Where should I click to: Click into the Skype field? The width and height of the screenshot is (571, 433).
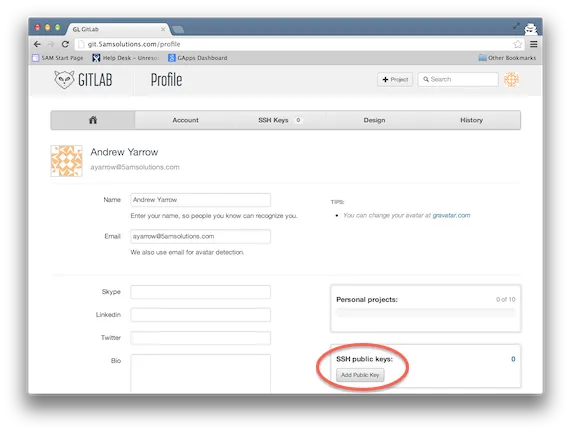click(201, 292)
